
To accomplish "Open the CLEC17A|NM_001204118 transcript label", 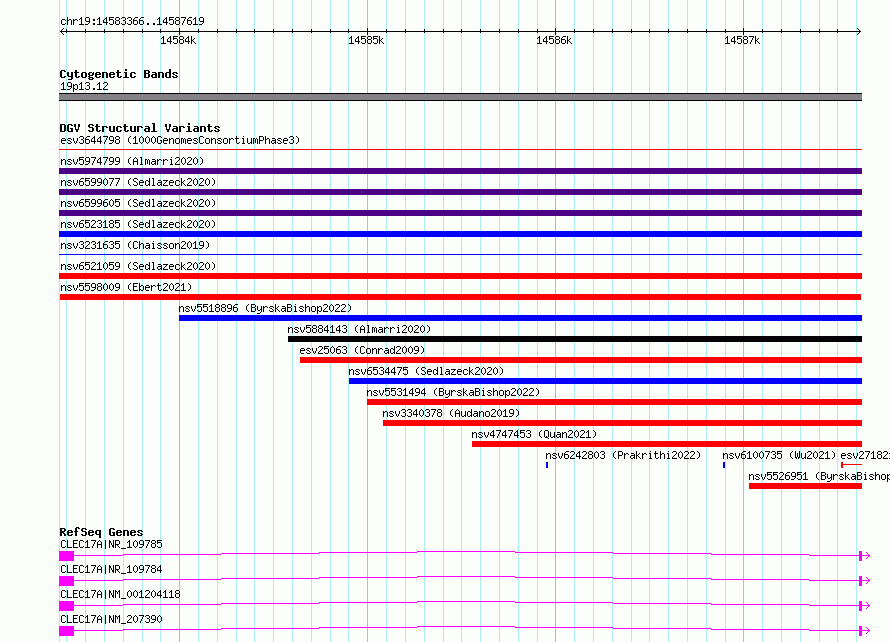I will pyautogui.click(x=120, y=594).
